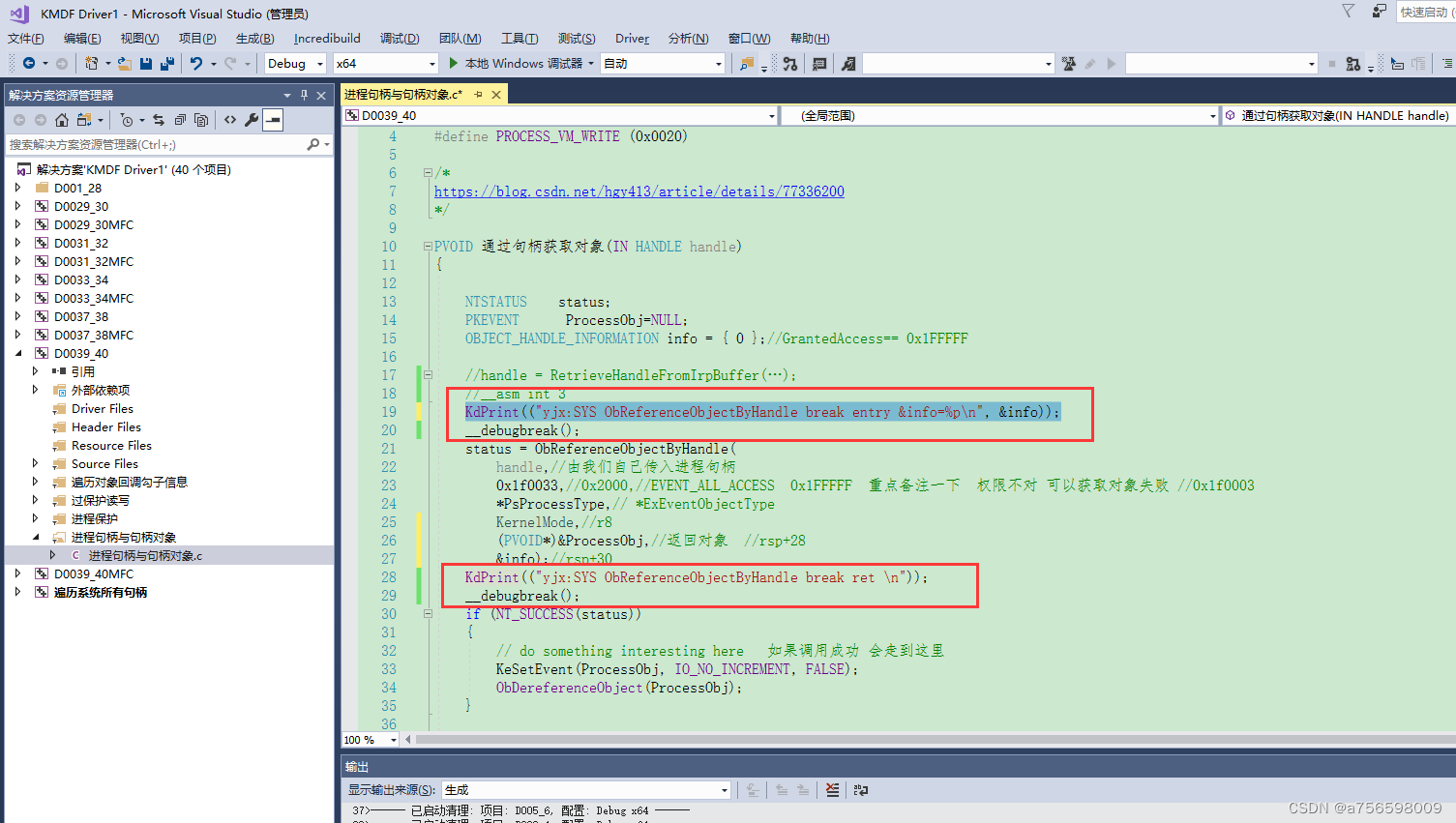Click the notifications filter funnel icon

1349,11
